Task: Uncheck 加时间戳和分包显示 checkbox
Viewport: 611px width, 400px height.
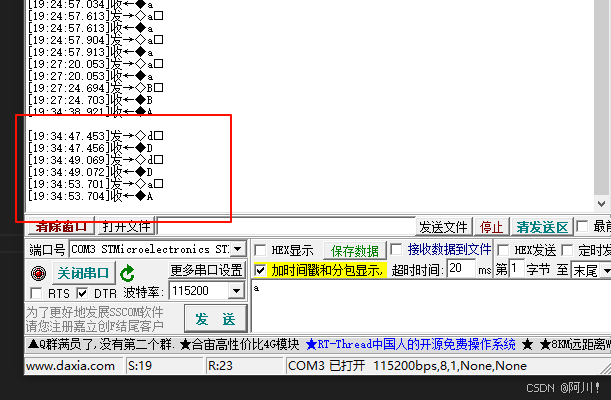Action: pyautogui.click(x=260, y=270)
